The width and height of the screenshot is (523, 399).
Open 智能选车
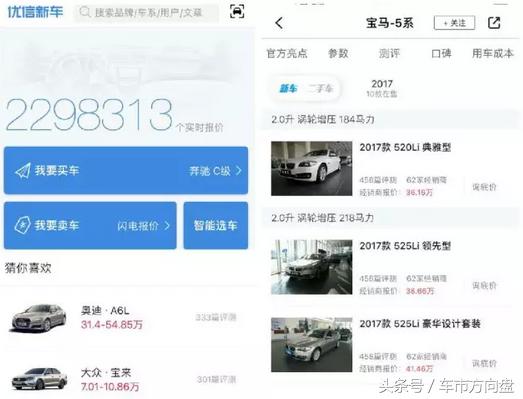[x=216, y=225]
